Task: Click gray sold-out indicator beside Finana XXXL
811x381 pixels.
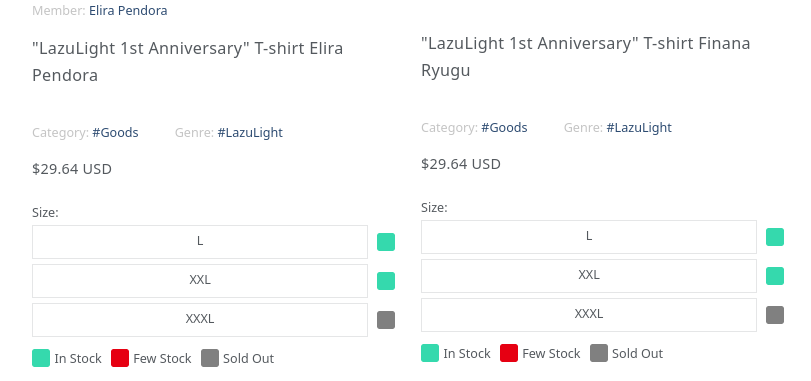Action: [775, 315]
